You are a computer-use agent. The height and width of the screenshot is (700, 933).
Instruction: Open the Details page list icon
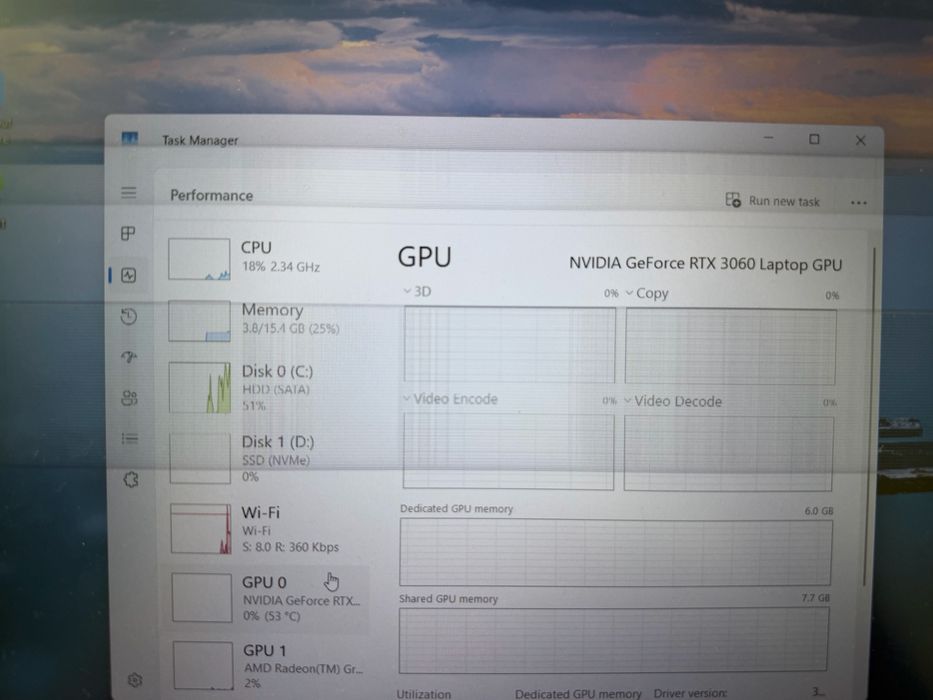pyautogui.click(x=130, y=439)
